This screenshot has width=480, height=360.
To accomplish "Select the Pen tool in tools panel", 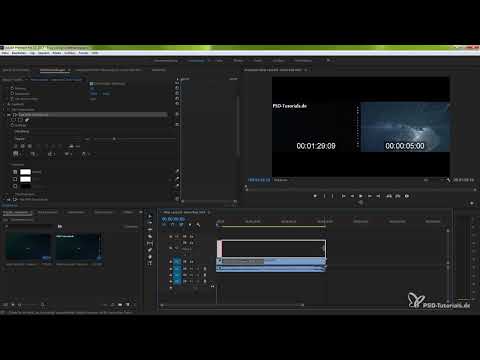I will coord(150,250).
